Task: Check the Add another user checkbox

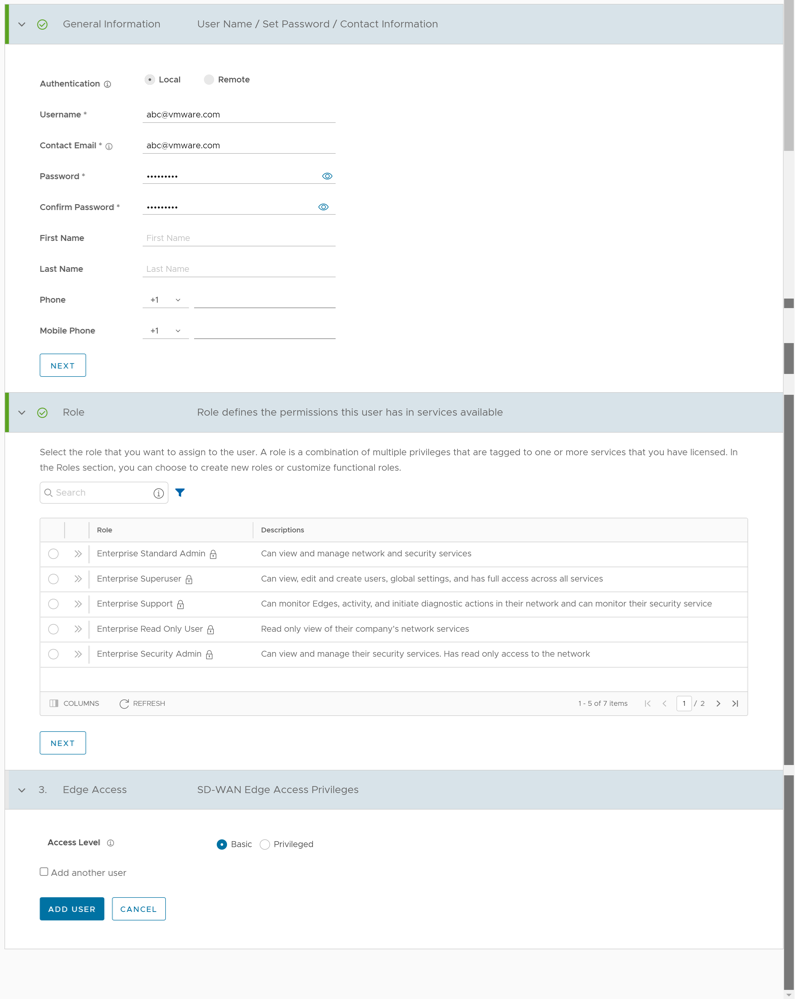Action: point(44,872)
